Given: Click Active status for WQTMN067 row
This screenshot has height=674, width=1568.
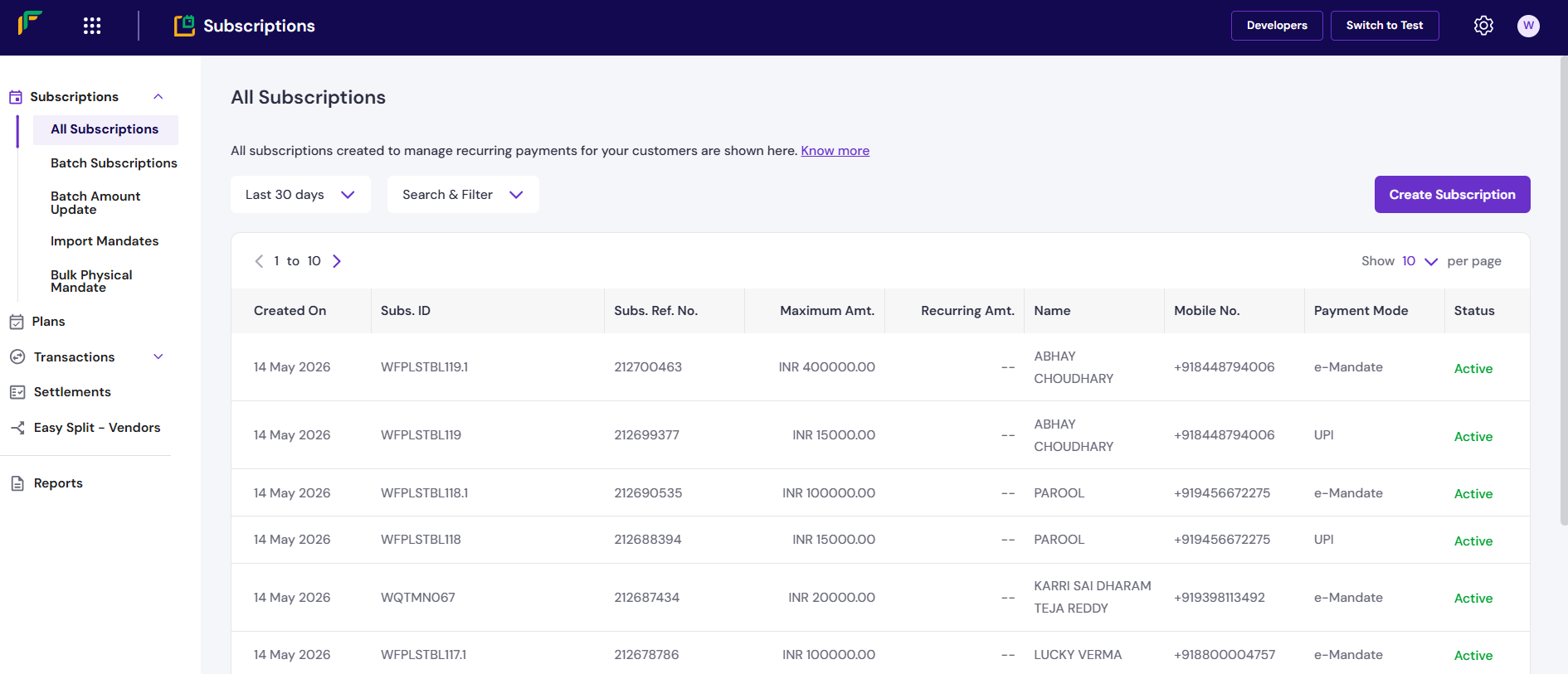Looking at the screenshot, I should (1473, 599).
